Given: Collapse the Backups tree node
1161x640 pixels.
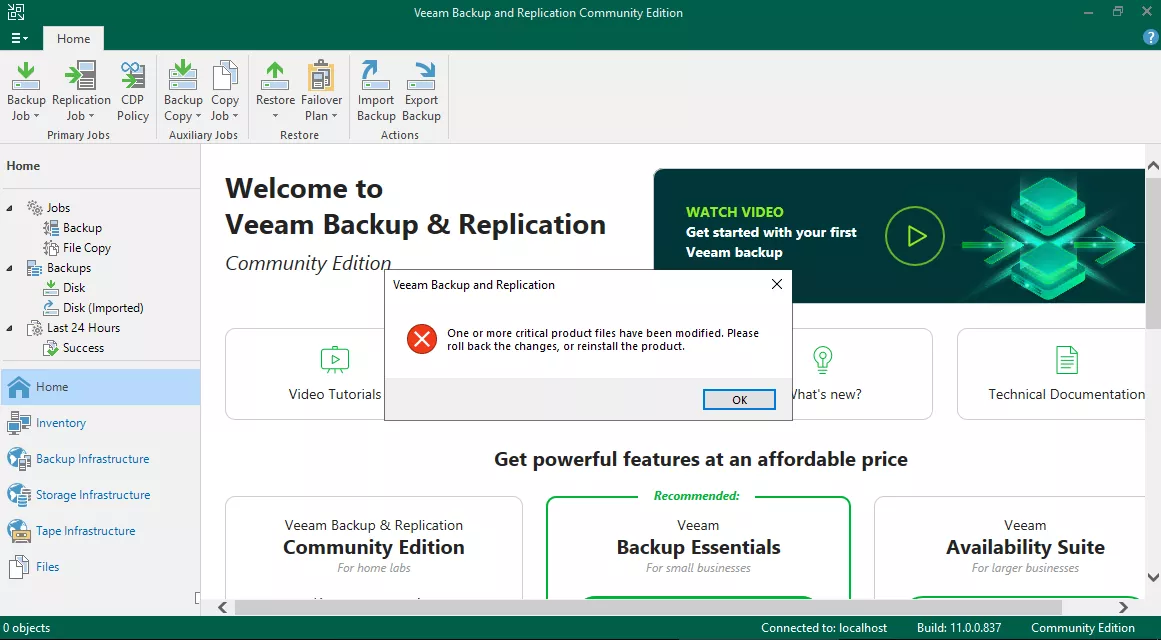Looking at the screenshot, I should click(x=11, y=268).
